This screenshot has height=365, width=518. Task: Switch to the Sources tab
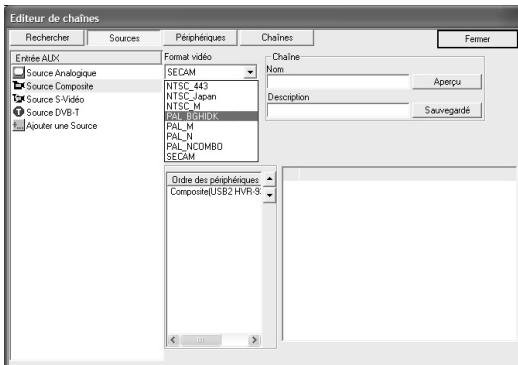(124, 38)
